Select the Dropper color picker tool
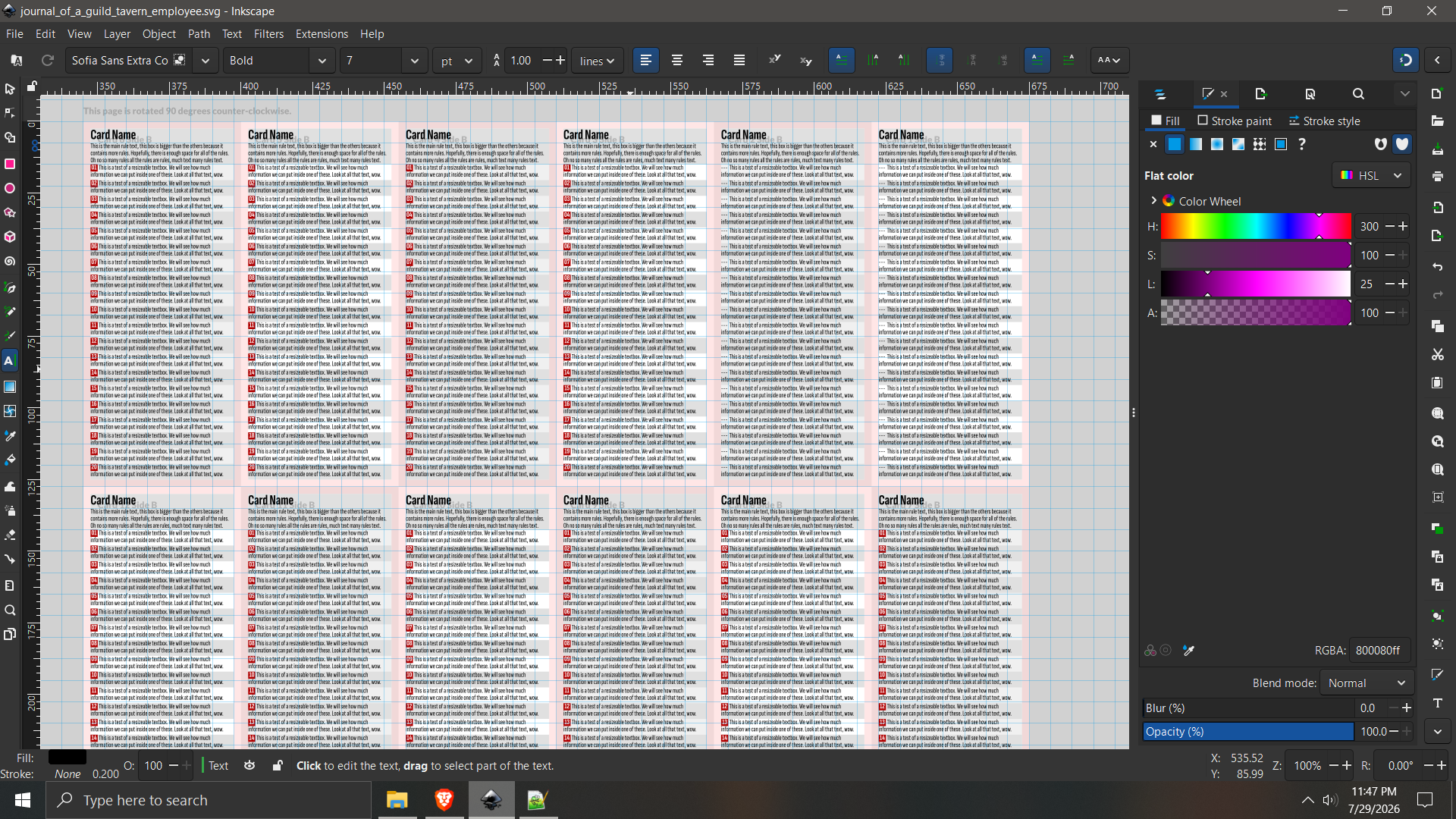Image resolution: width=1456 pixels, height=819 pixels. 10,436
